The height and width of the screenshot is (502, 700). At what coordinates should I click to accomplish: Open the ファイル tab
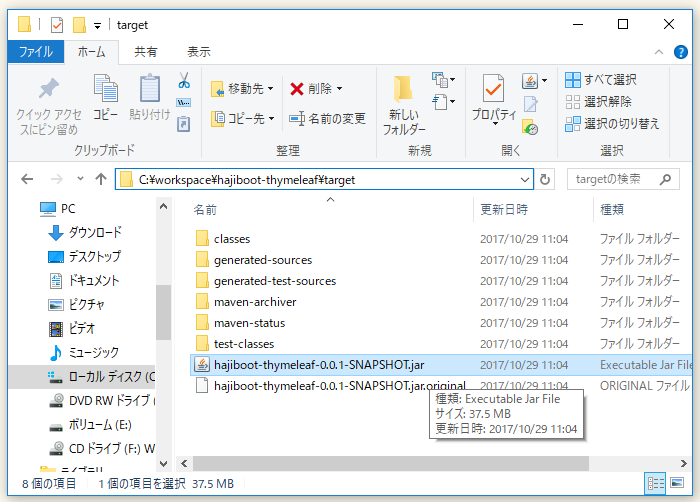[x=36, y=52]
